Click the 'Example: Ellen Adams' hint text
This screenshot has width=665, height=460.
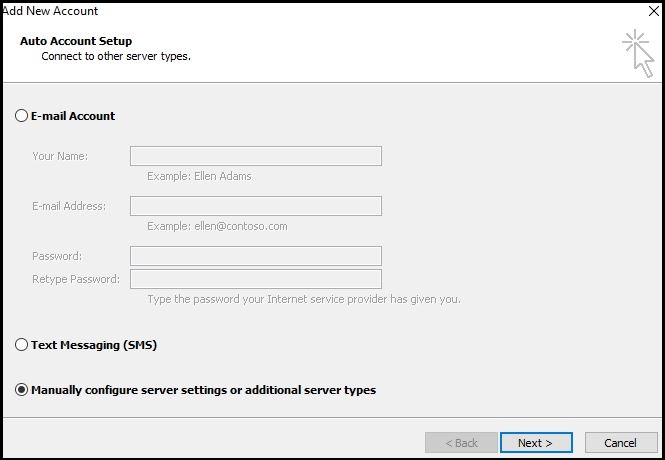[199, 176]
